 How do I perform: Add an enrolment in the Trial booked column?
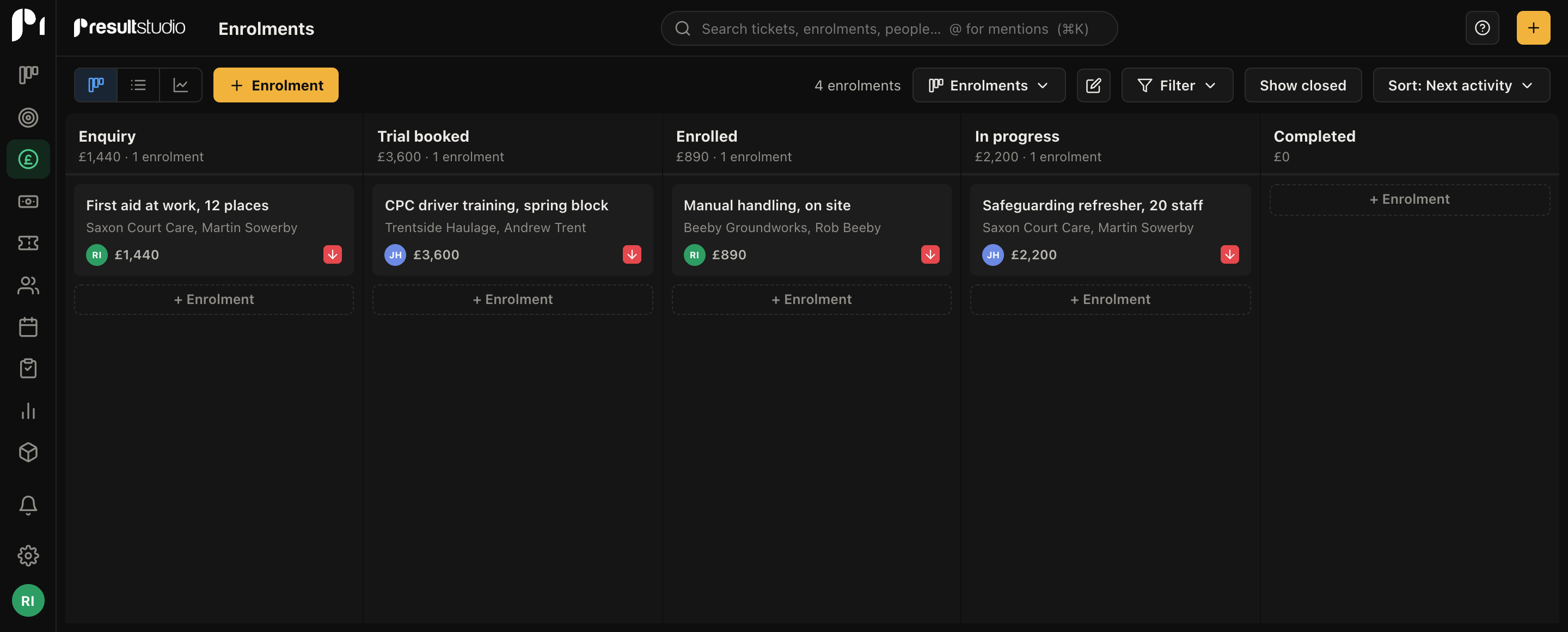512,300
